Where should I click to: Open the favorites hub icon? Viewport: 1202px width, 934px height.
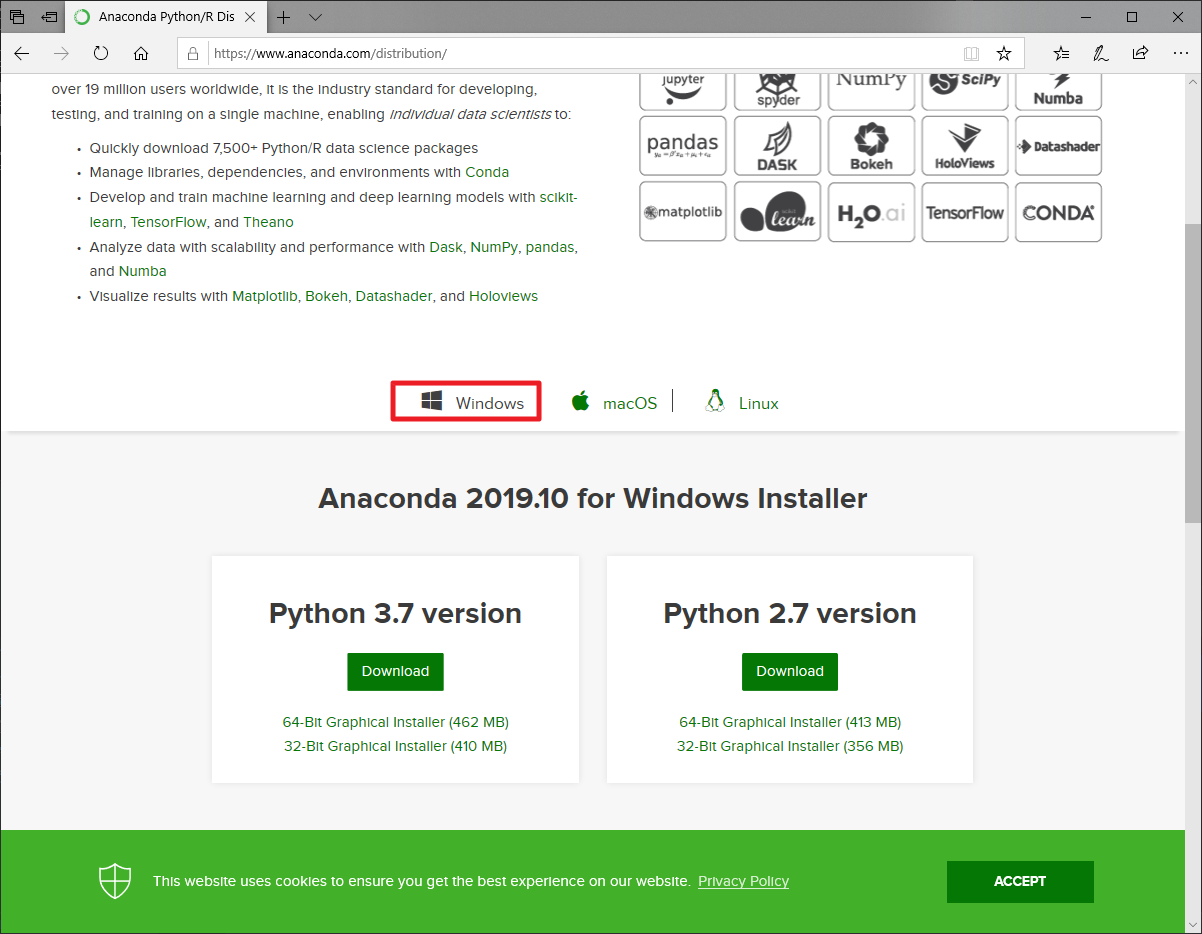1061,53
